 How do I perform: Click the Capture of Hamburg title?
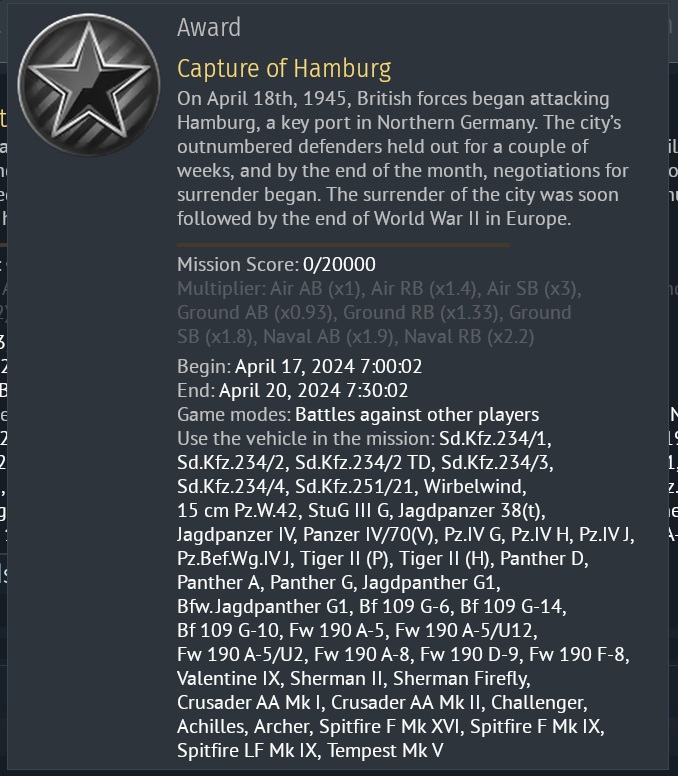coord(284,69)
